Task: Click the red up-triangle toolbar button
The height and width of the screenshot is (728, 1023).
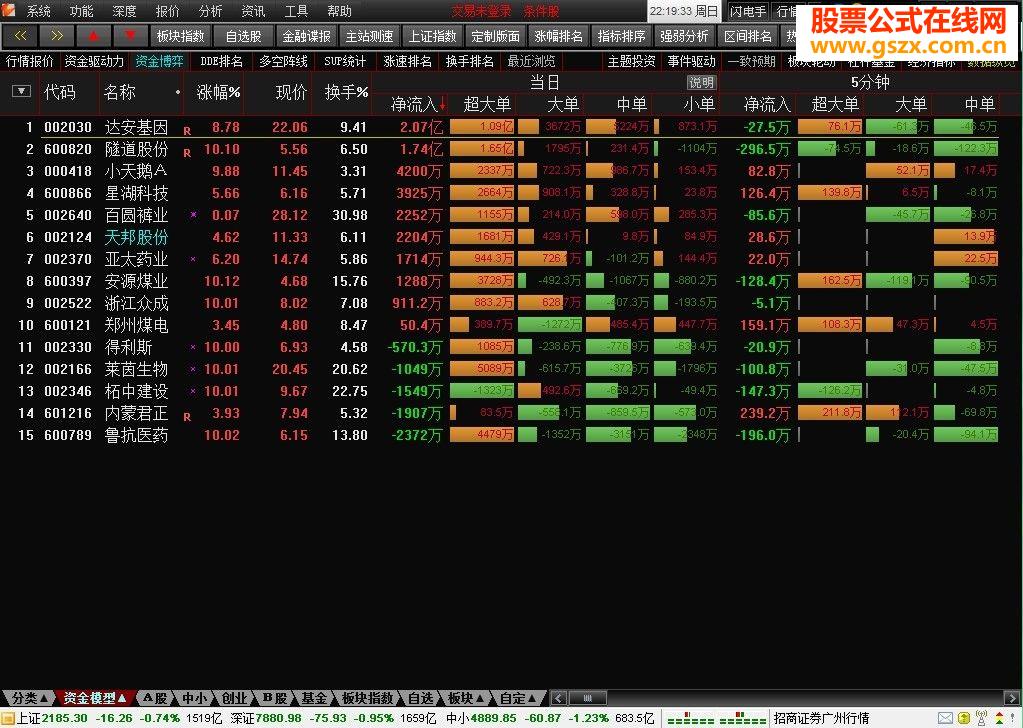Action: pos(93,36)
